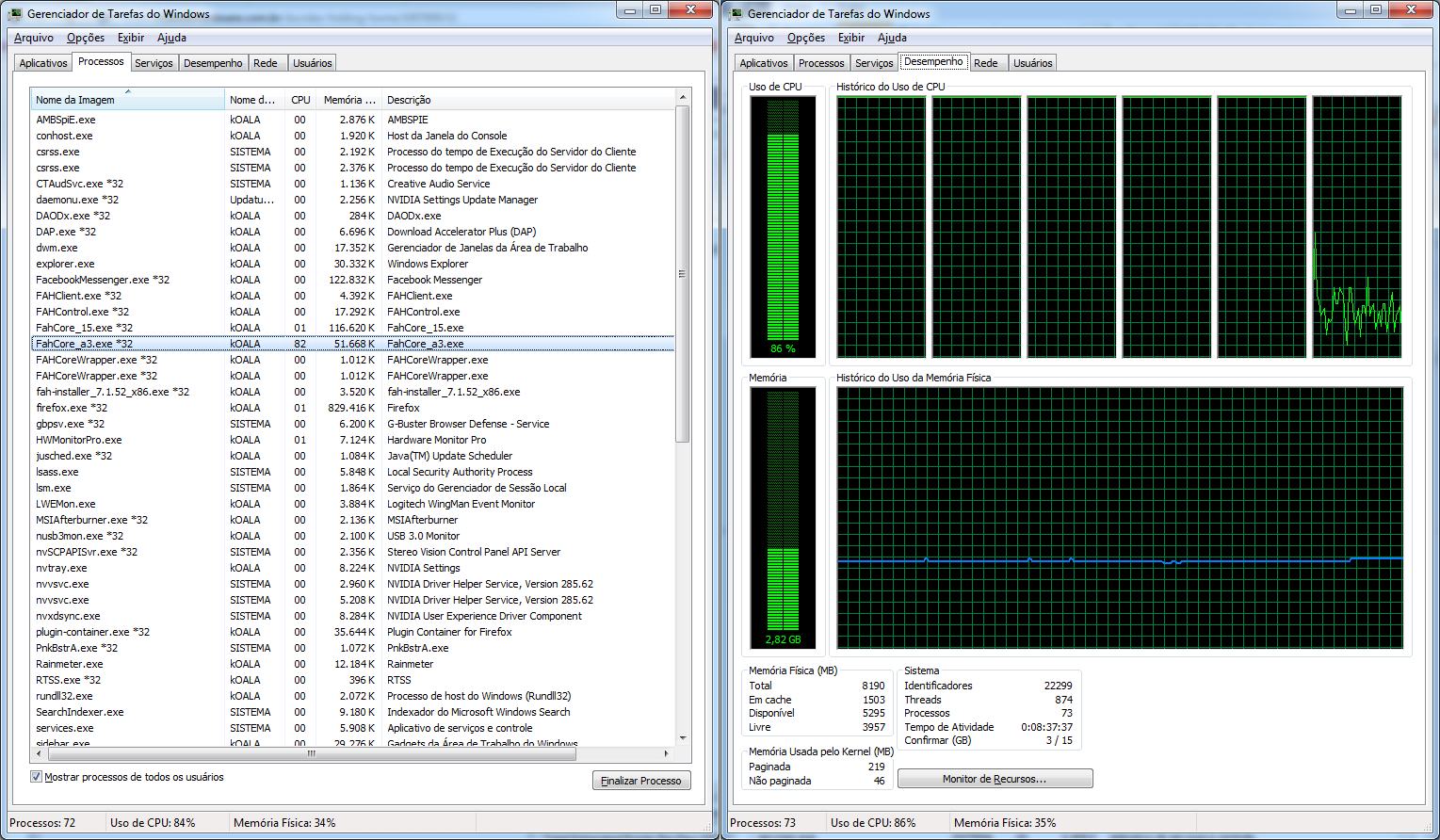Click the CPU usage meter showing 86%
The width and height of the screenshot is (1440, 840).
782,226
